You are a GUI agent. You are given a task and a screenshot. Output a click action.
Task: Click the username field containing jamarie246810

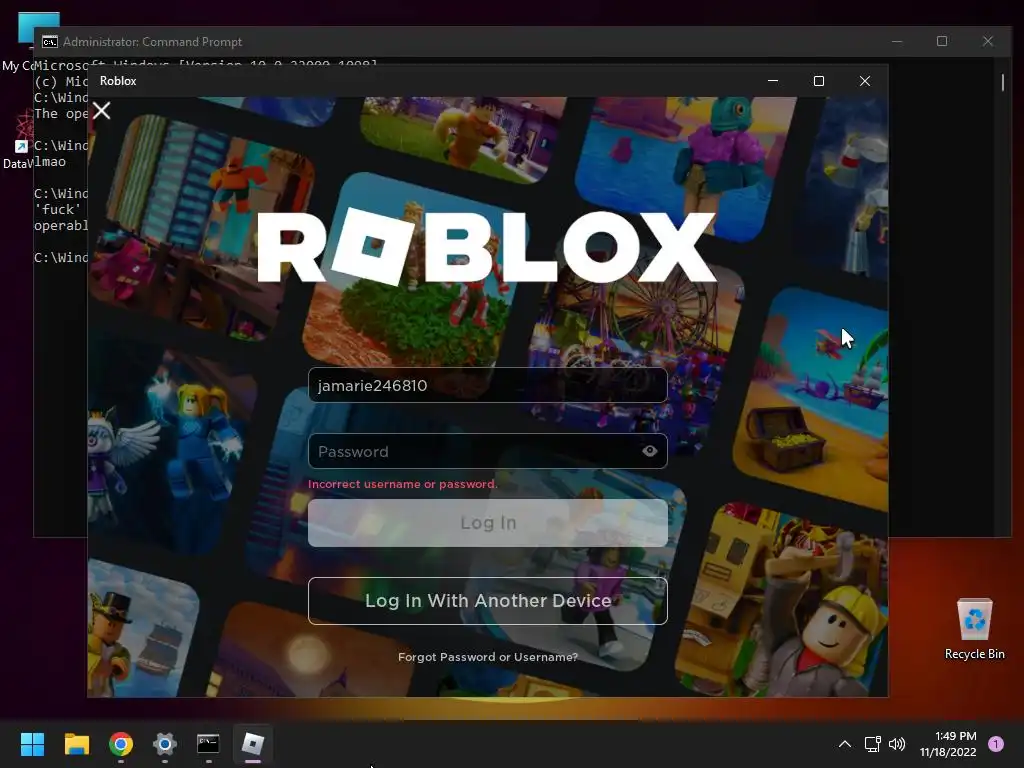pos(488,385)
